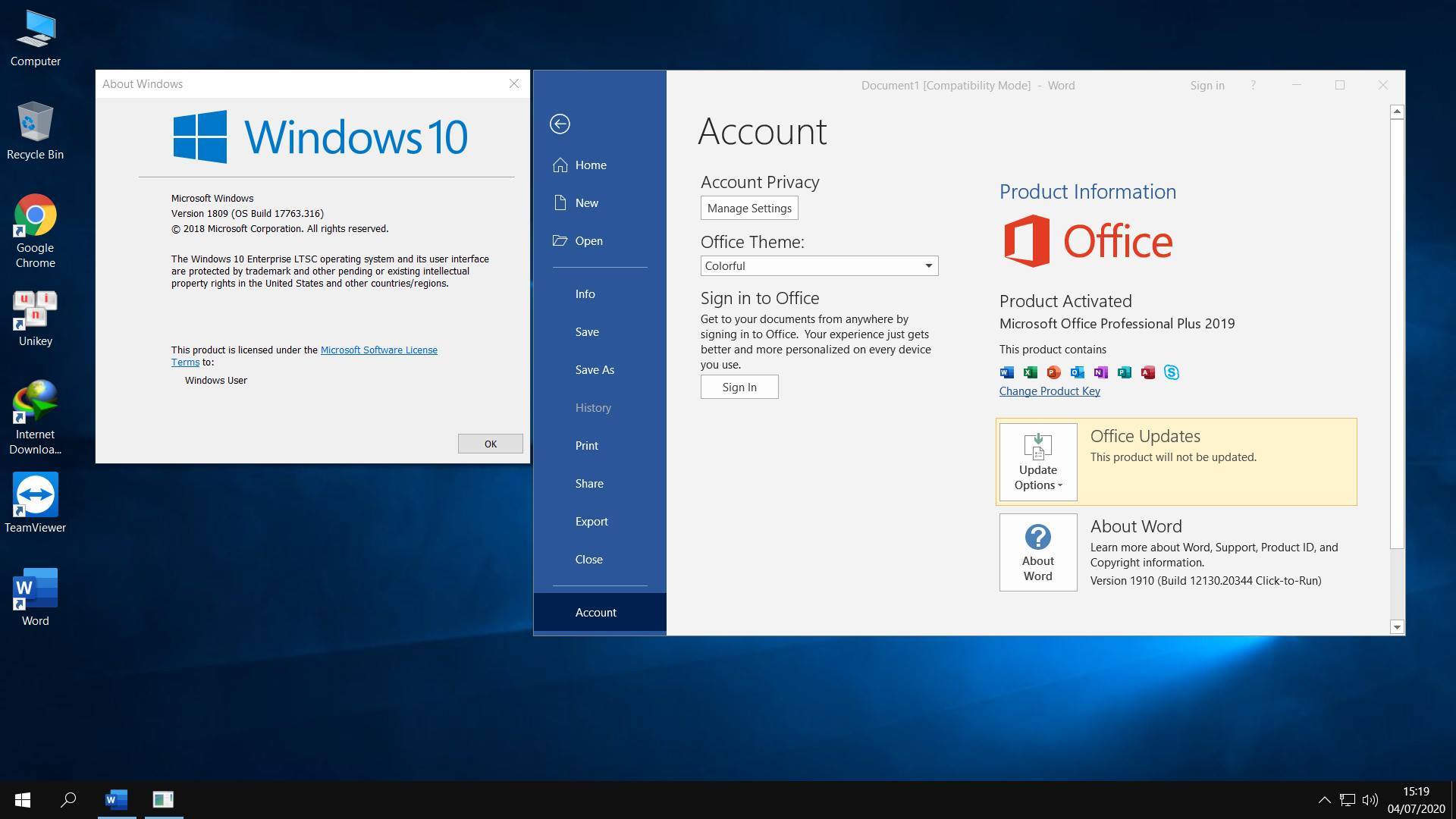Click Change Product Key link
This screenshot has height=819, width=1456.
(x=1050, y=391)
